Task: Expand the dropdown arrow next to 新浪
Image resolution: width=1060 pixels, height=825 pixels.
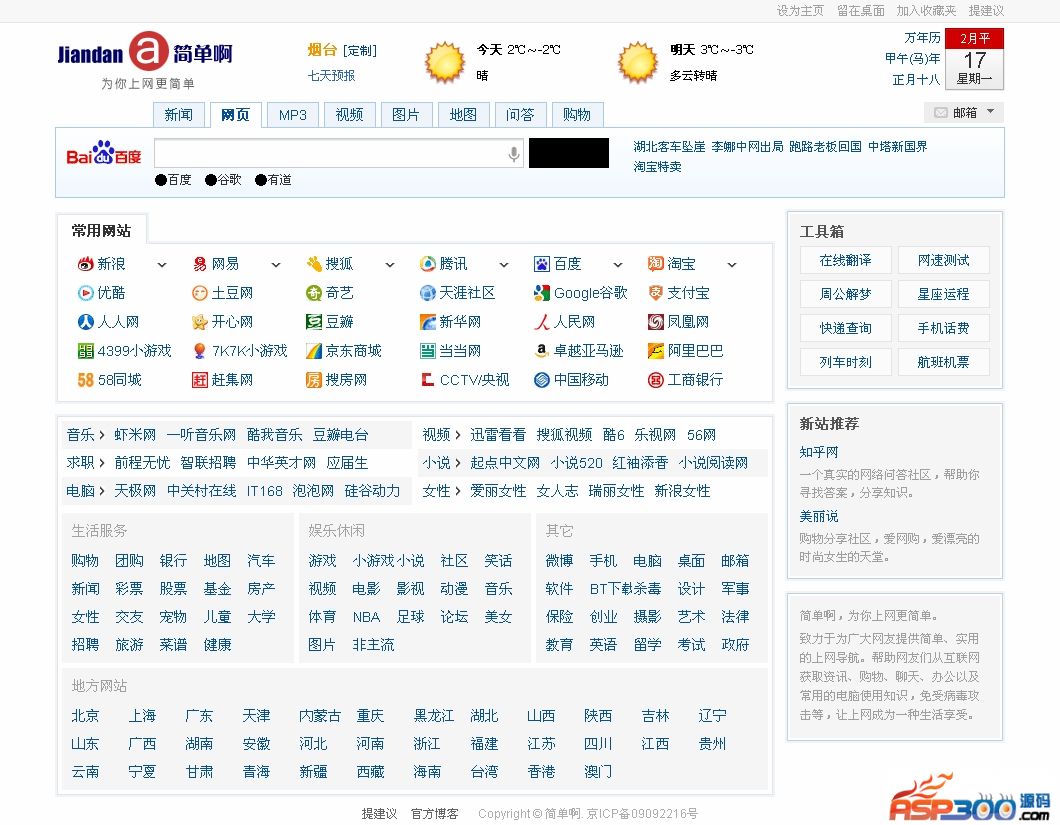Action: pyautogui.click(x=162, y=265)
